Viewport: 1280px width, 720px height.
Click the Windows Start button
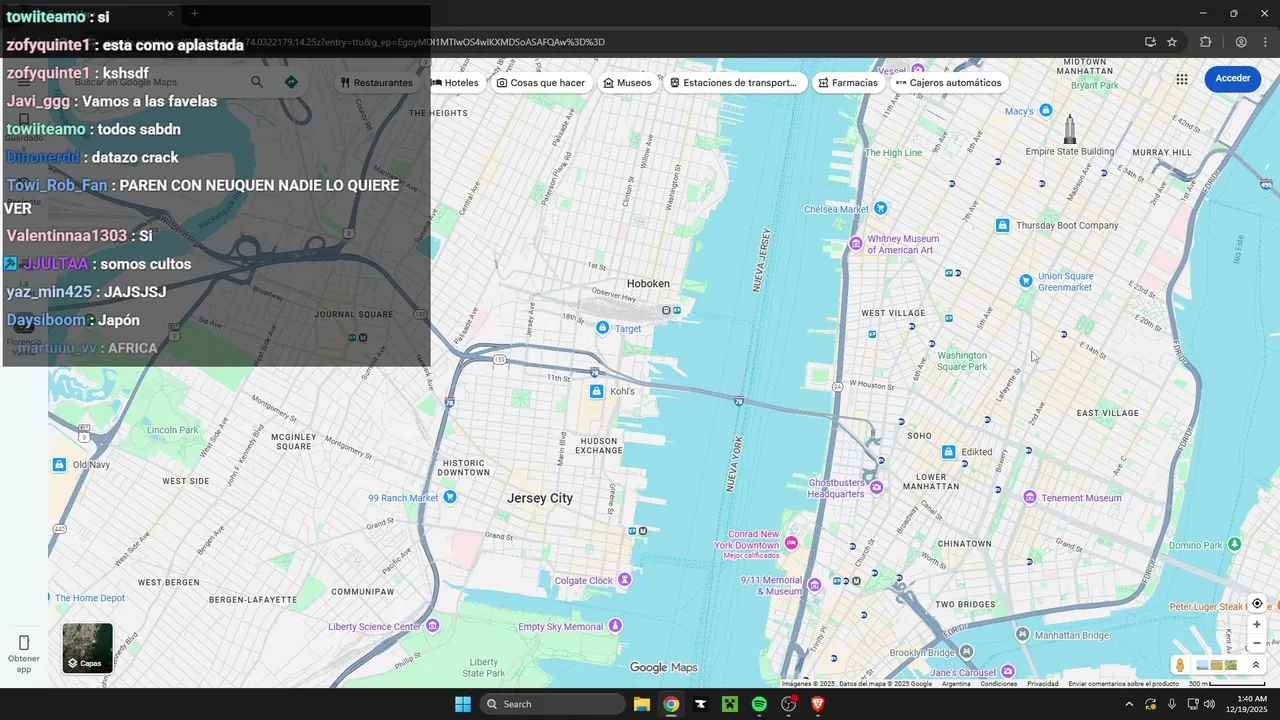(463, 704)
